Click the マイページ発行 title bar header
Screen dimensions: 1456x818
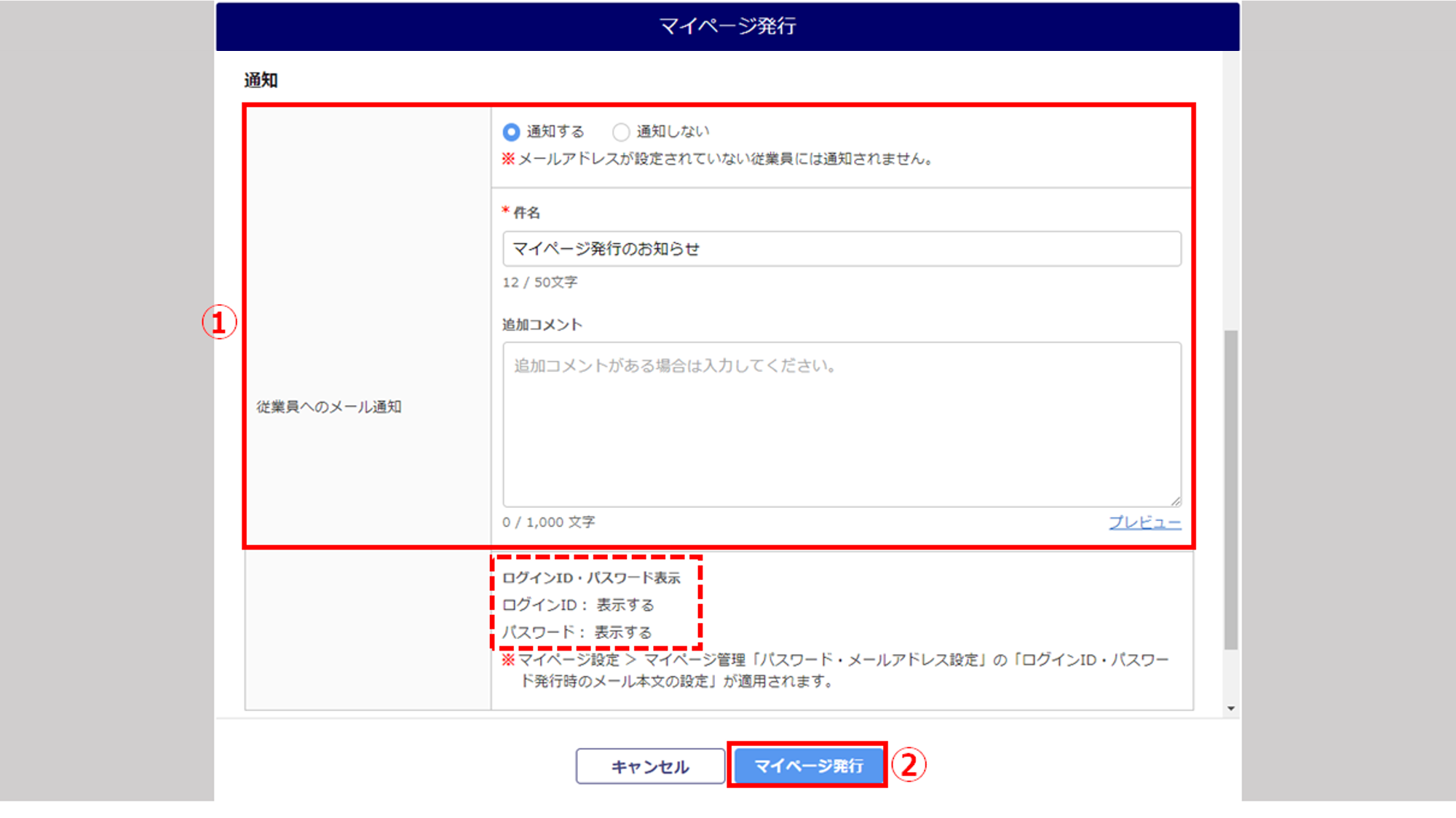click(727, 26)
